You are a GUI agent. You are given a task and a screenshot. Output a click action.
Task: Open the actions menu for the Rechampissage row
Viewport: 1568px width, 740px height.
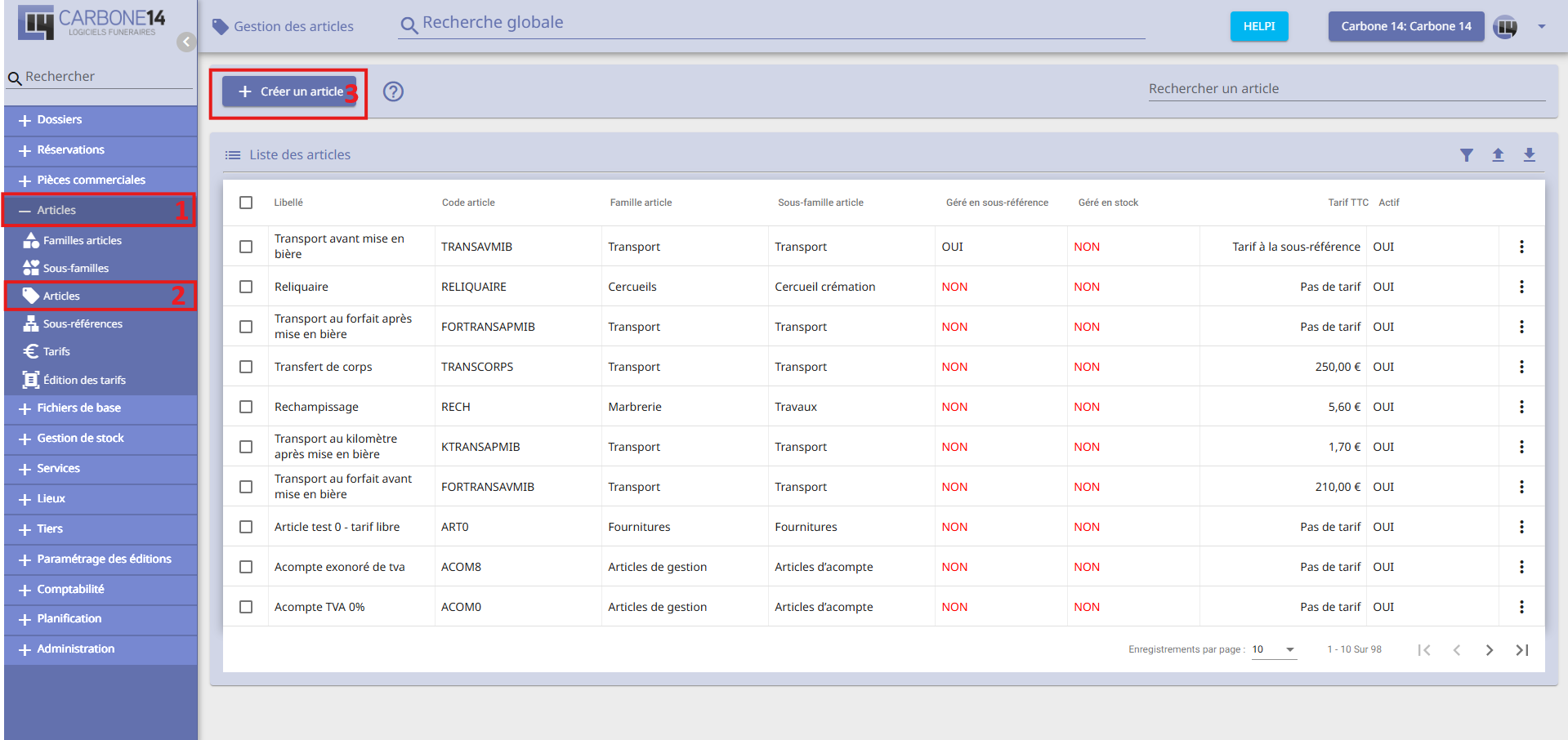coord(1521,407)
